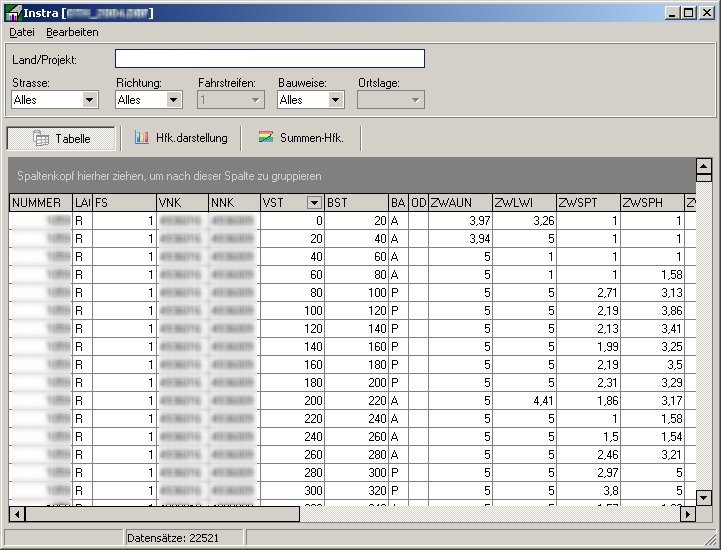Switch to the Summen-Hfk. view

pyautogui.click(x=301, y=138)
